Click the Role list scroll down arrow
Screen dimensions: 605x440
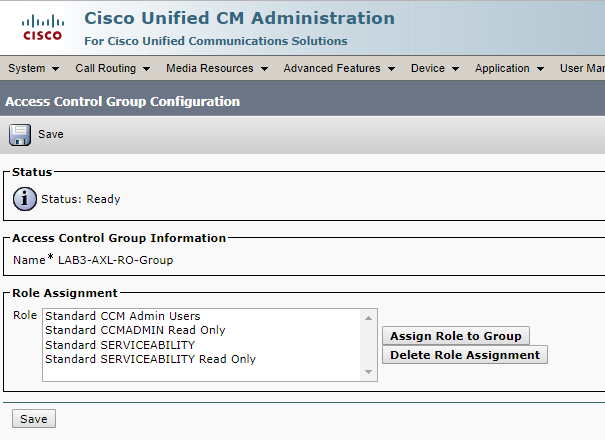(371, 374)
